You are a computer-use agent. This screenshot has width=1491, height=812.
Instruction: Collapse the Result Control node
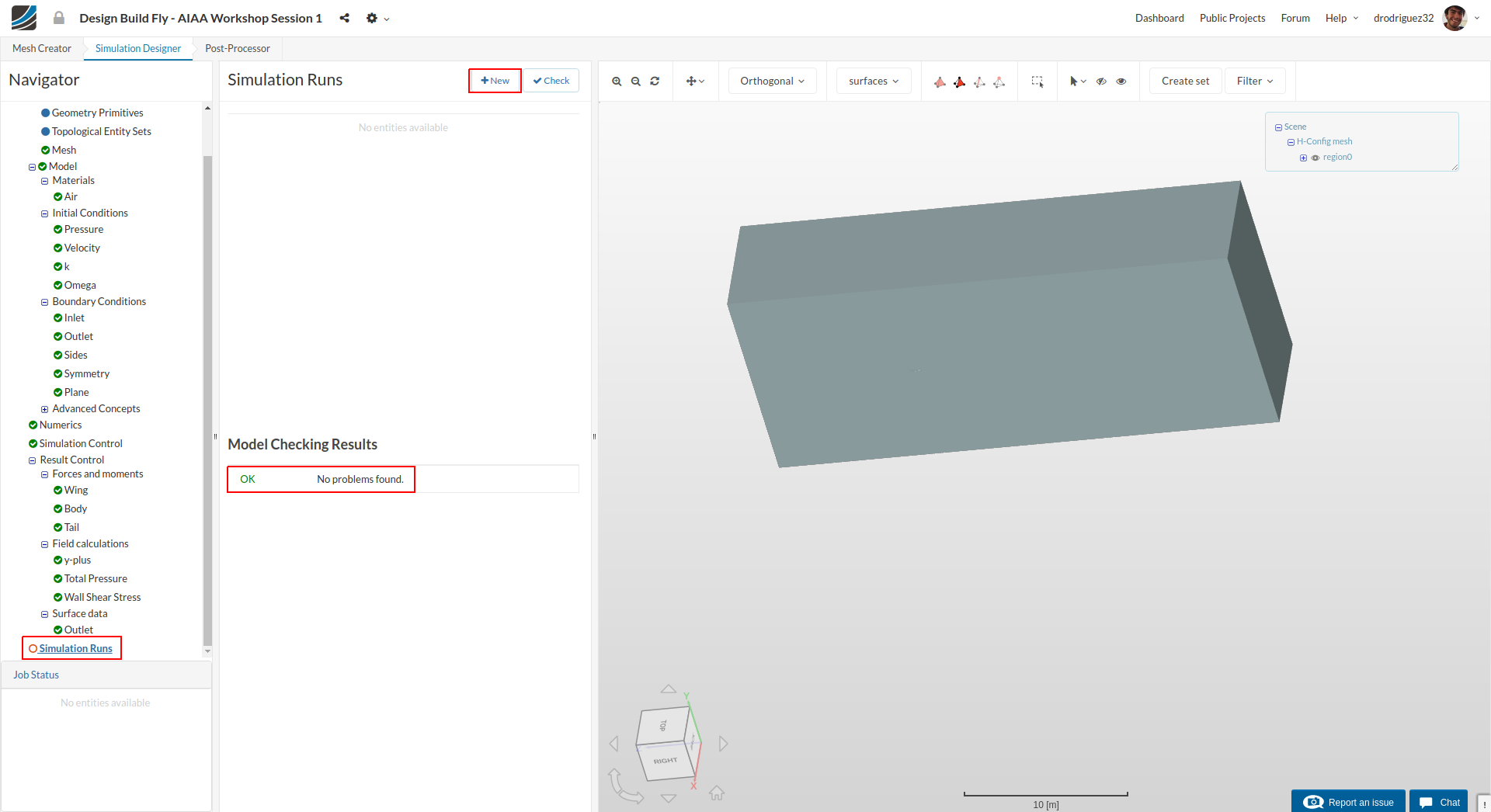pyautogui.click(x=32, y=460)
